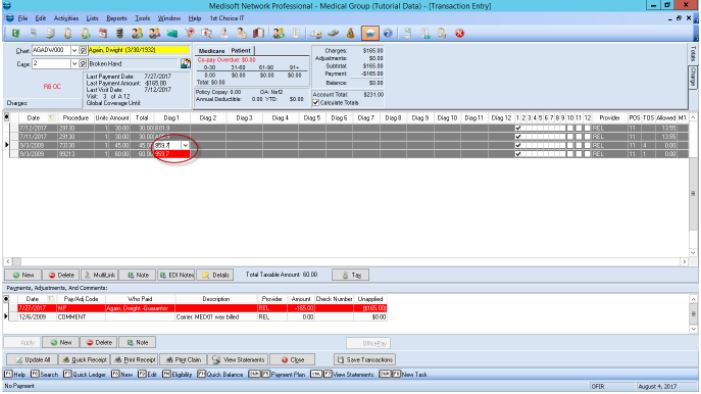Click the picture icon next to Broken Hand
701x394 pixels.
tap(186, 64)
